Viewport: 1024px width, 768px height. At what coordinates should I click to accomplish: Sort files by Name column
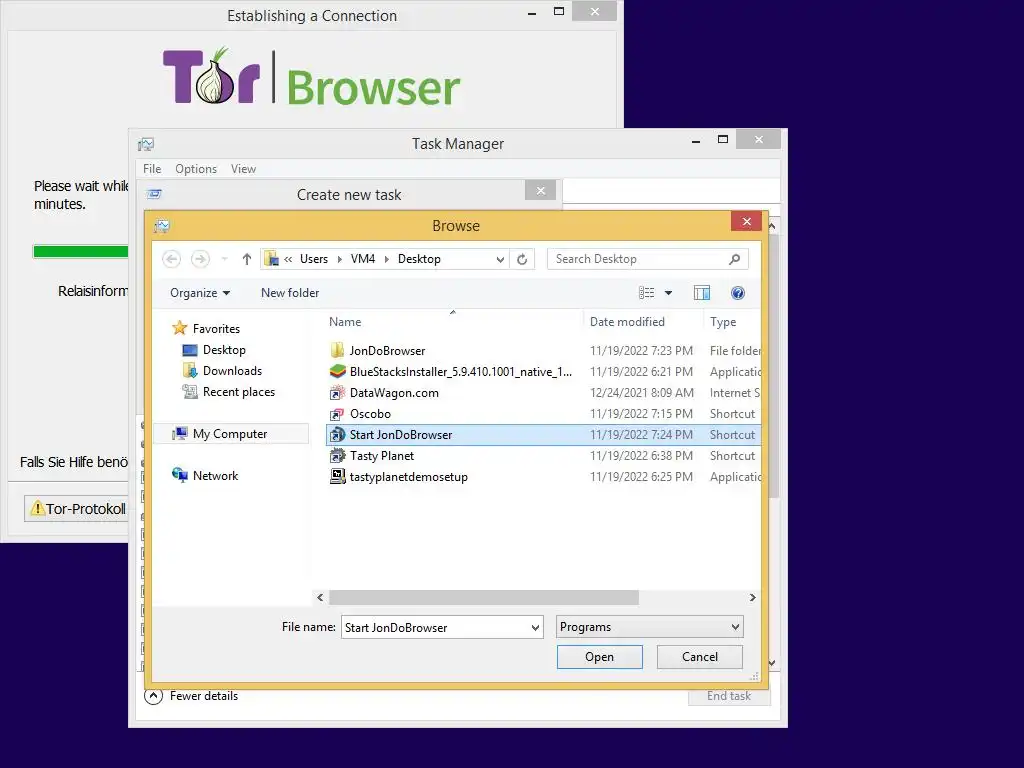click(345, 321)
